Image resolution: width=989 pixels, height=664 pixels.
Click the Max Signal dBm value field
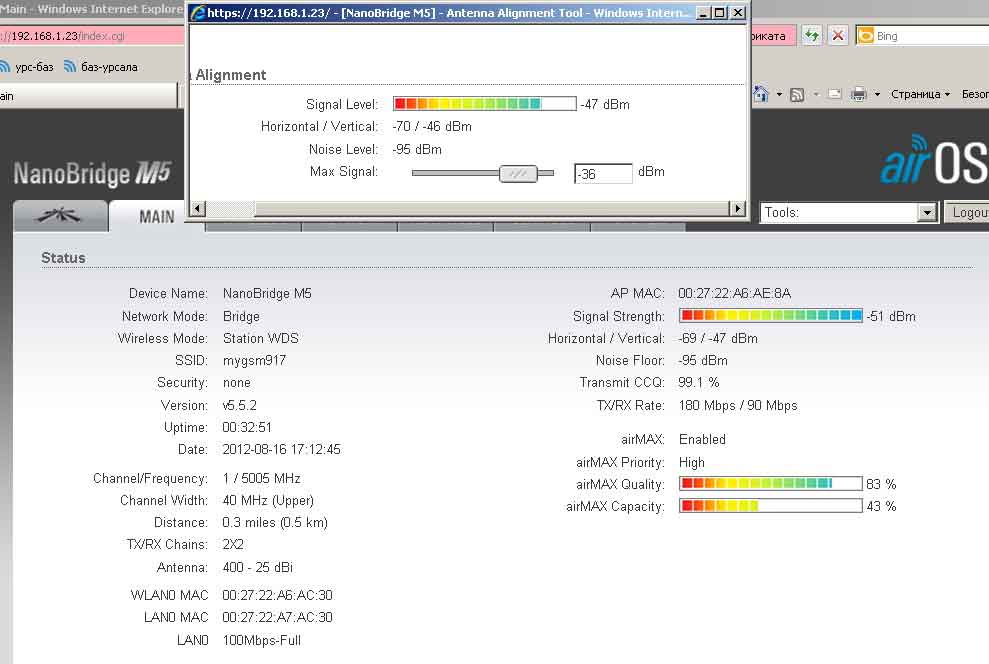[x=603, y=173]
